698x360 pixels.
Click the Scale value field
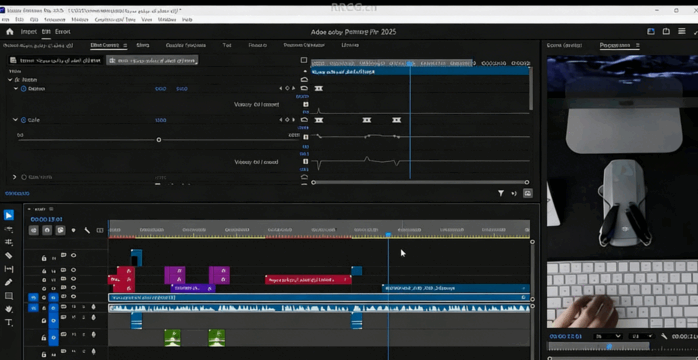pyautogui.click(x=160, y=120)
